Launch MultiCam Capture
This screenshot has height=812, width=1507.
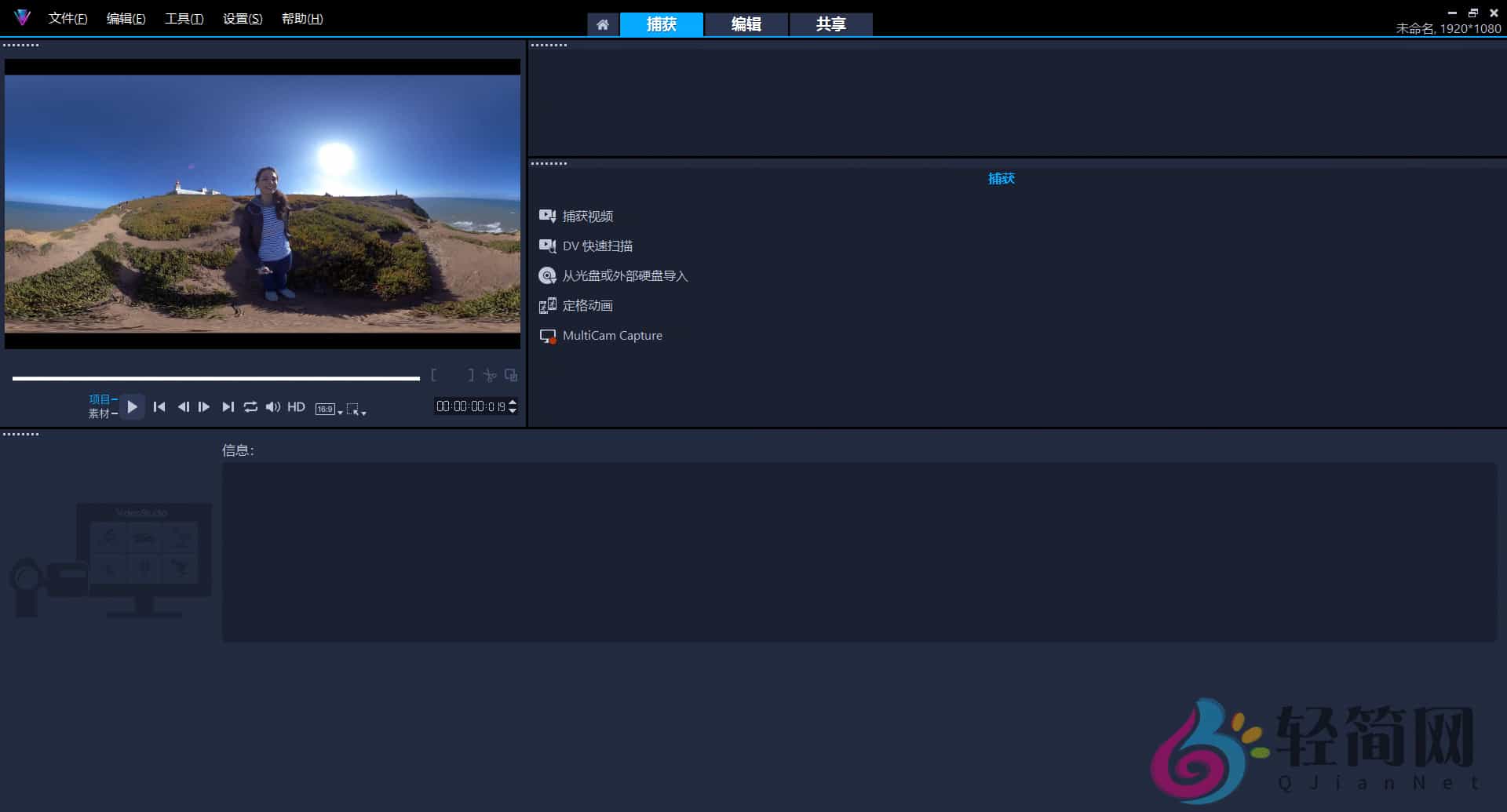(x=548, y=335)
